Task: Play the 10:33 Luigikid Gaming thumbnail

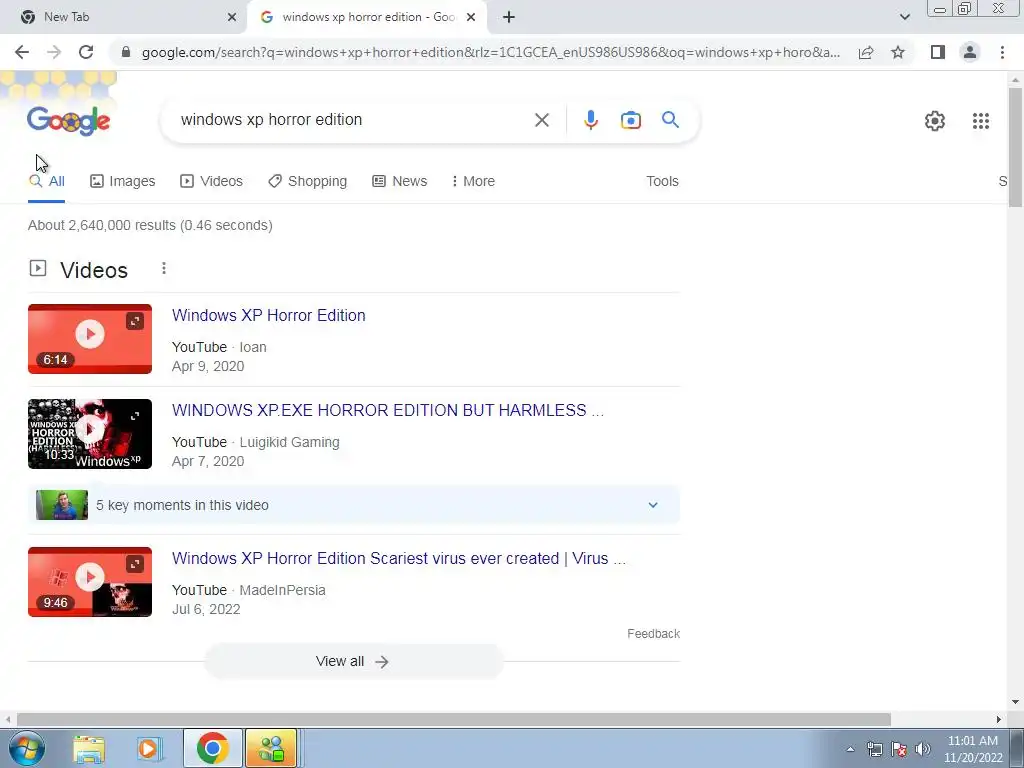Action: (89, 430)
